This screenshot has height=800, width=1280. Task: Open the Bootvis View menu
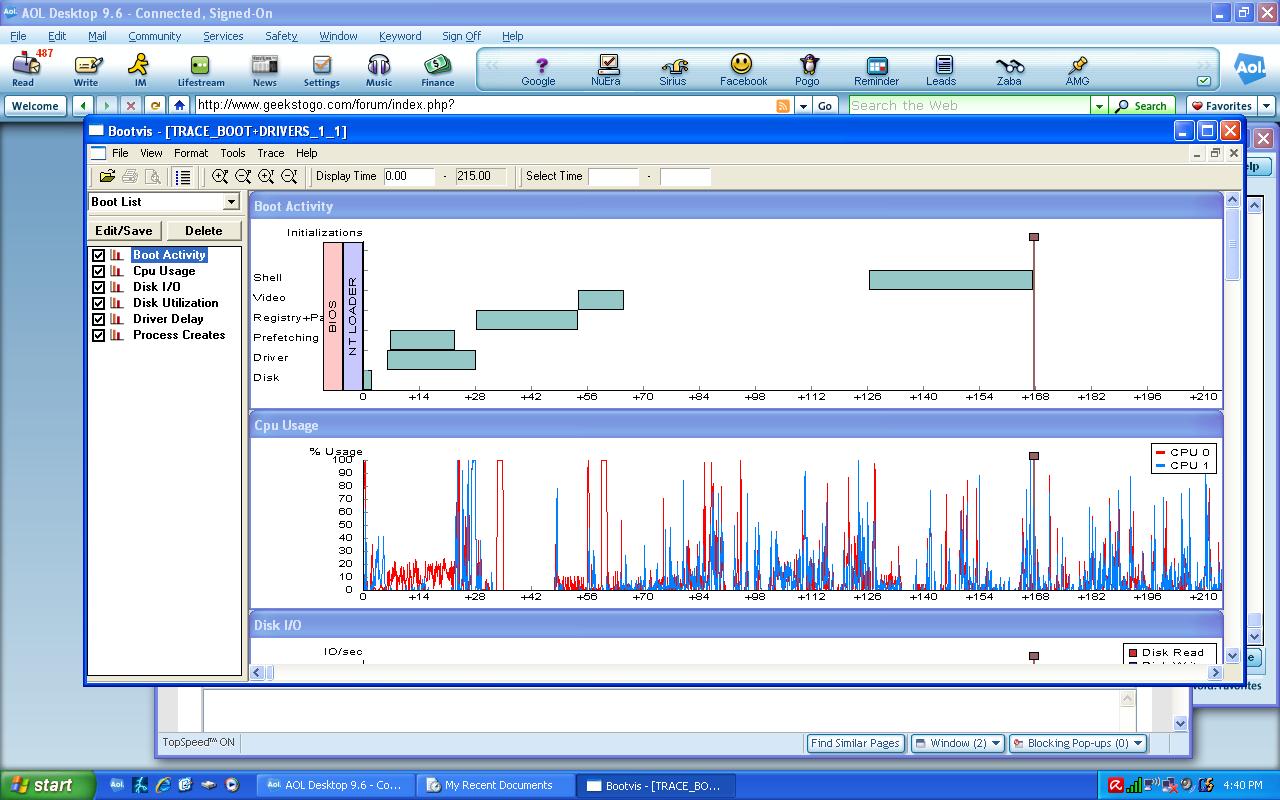tap(151, 153)
